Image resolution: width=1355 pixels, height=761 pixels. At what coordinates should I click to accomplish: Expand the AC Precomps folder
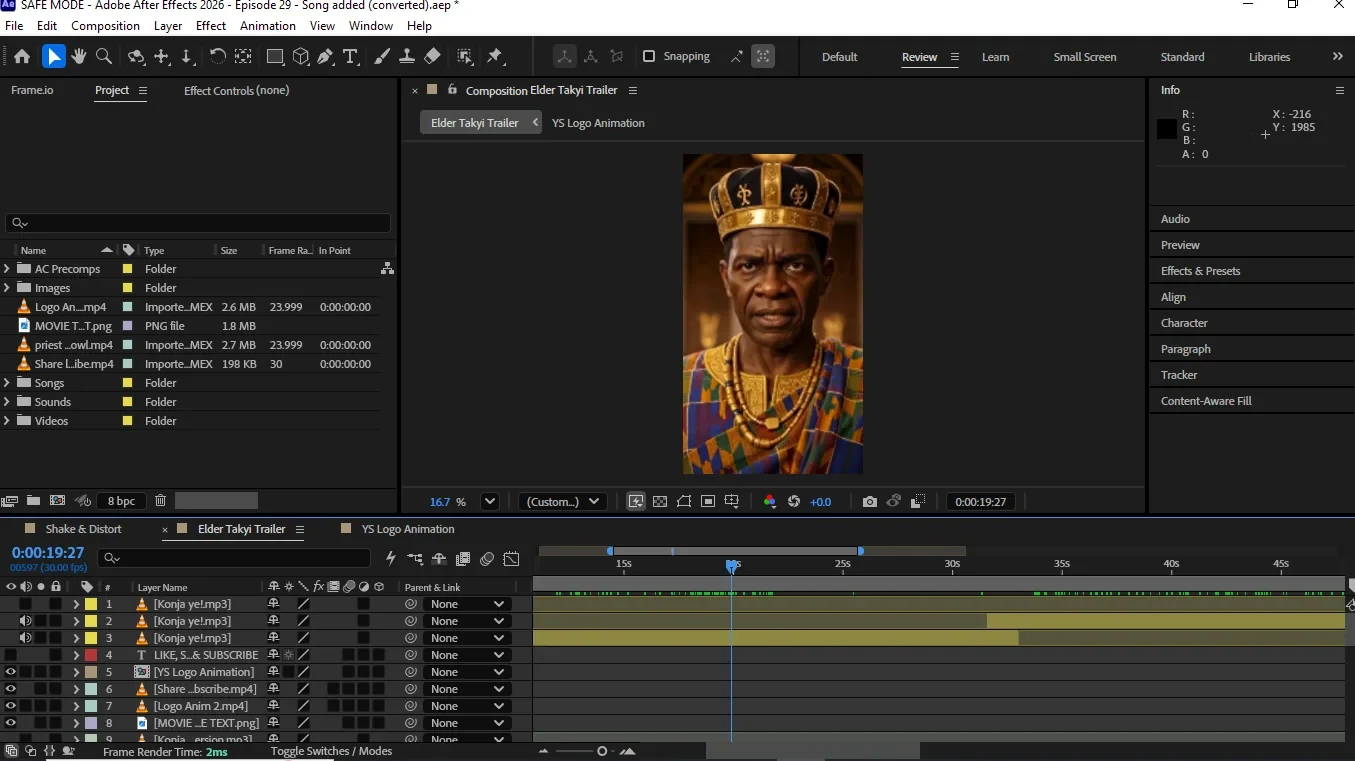[x=7, y=268]
